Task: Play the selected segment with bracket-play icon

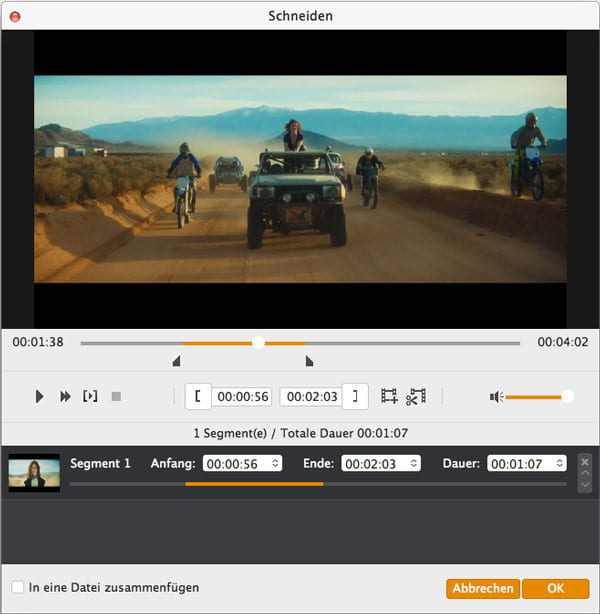Action: [90, 397]
